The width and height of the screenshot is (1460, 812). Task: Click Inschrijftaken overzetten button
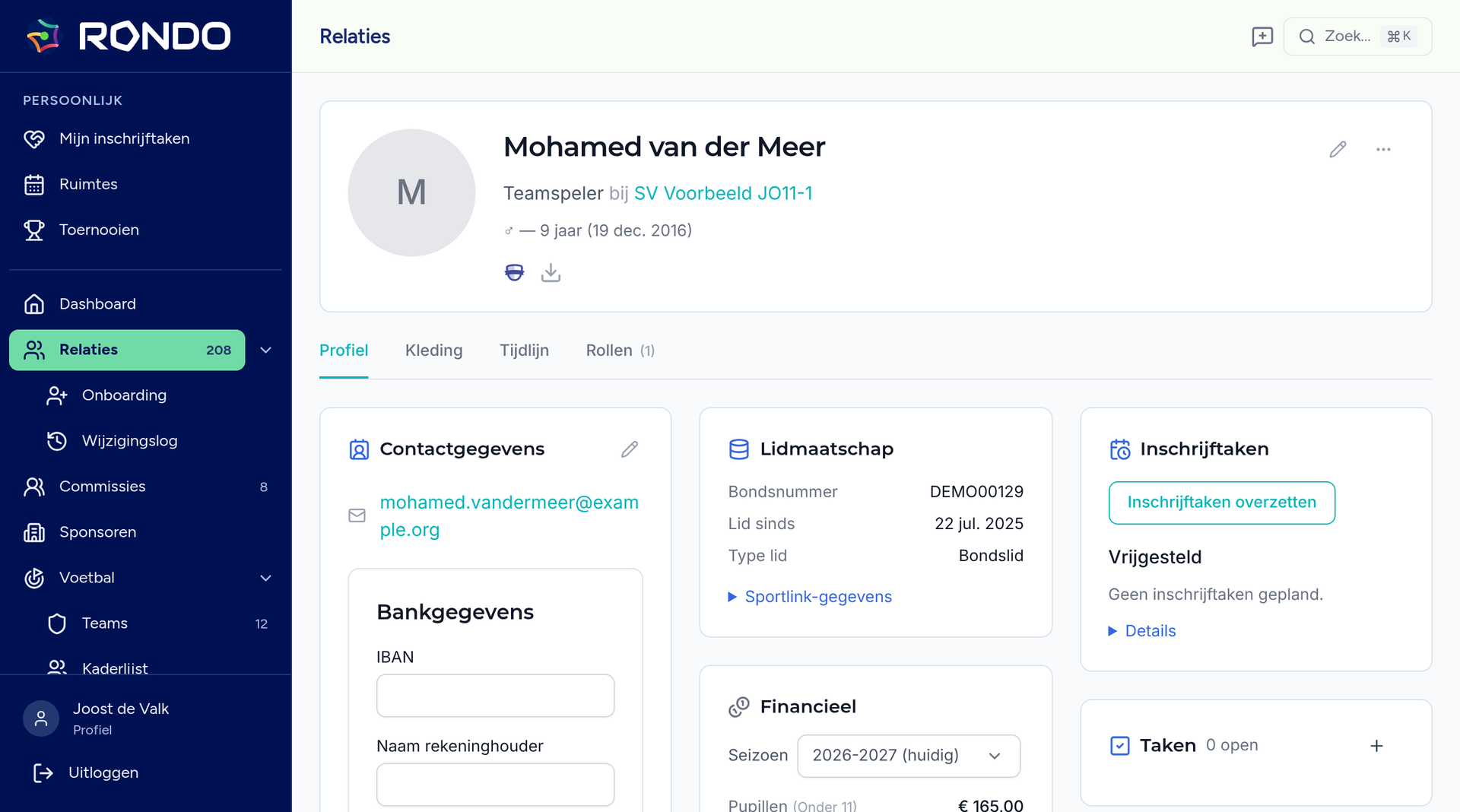(x=1221, y=503)
